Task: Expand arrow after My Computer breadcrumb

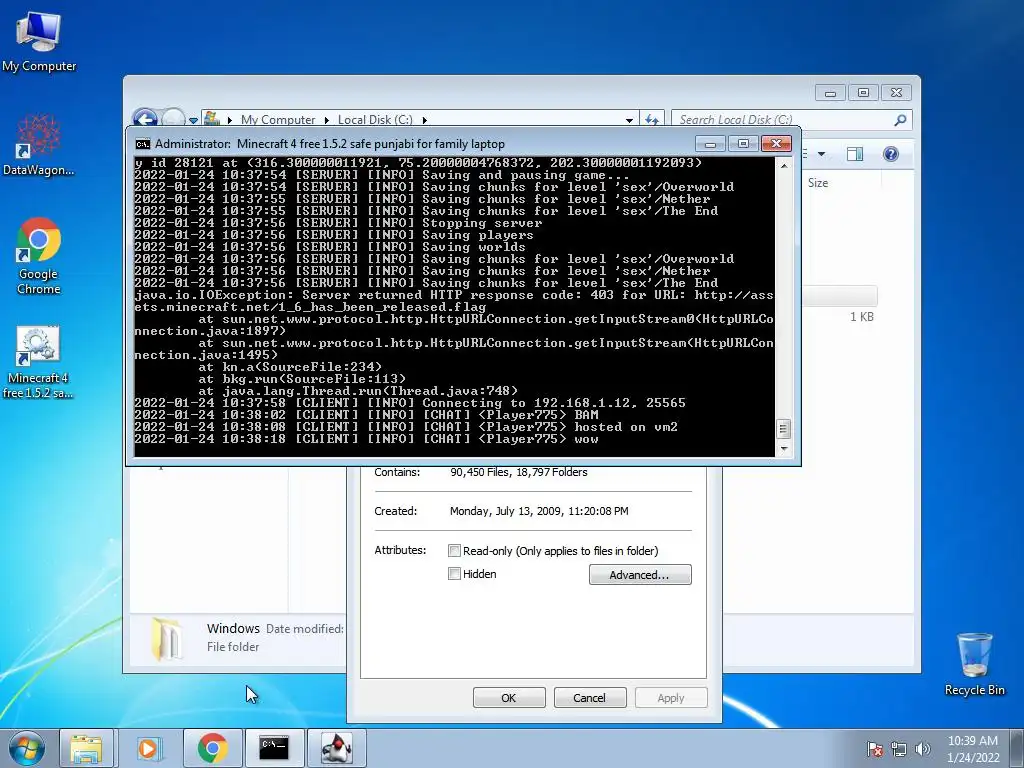Action: 327,120
